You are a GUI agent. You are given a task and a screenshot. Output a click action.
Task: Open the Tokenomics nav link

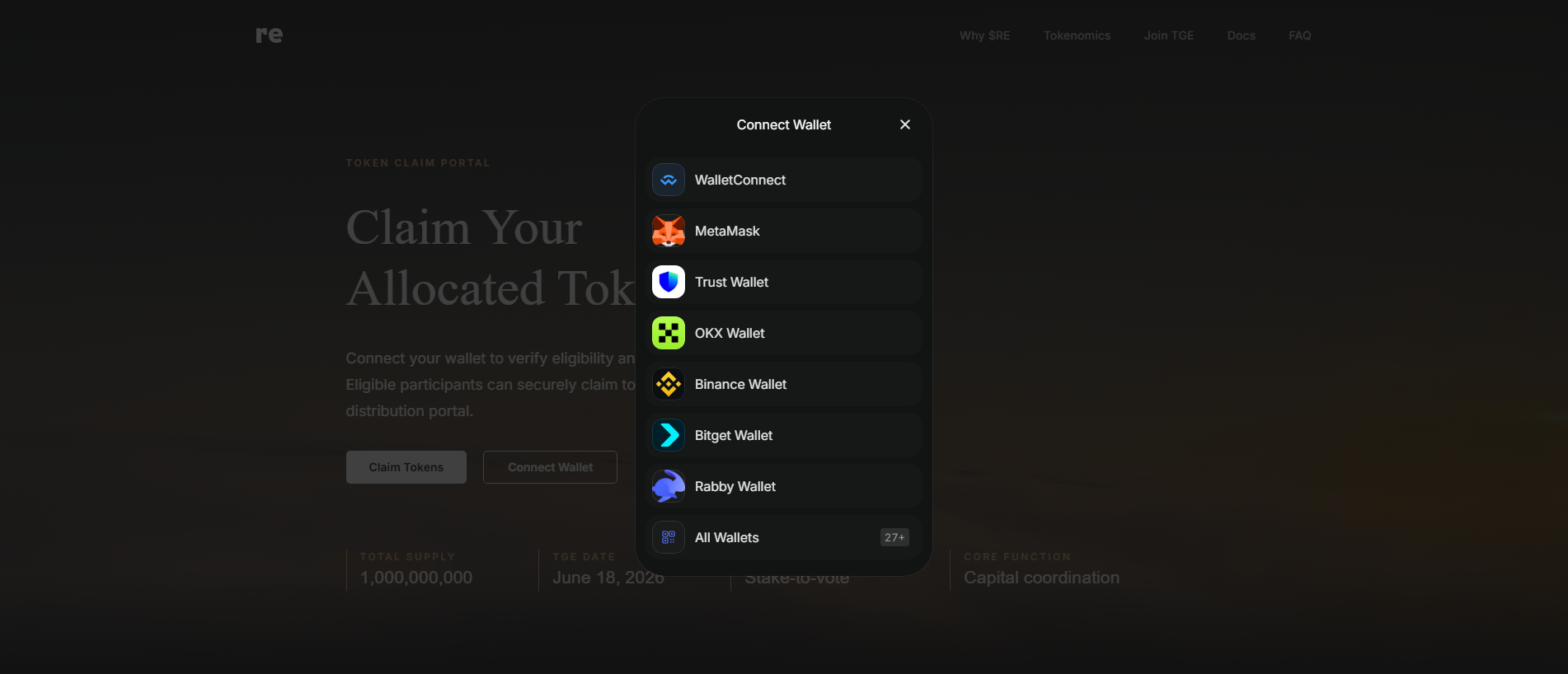tap(1077, 35)
